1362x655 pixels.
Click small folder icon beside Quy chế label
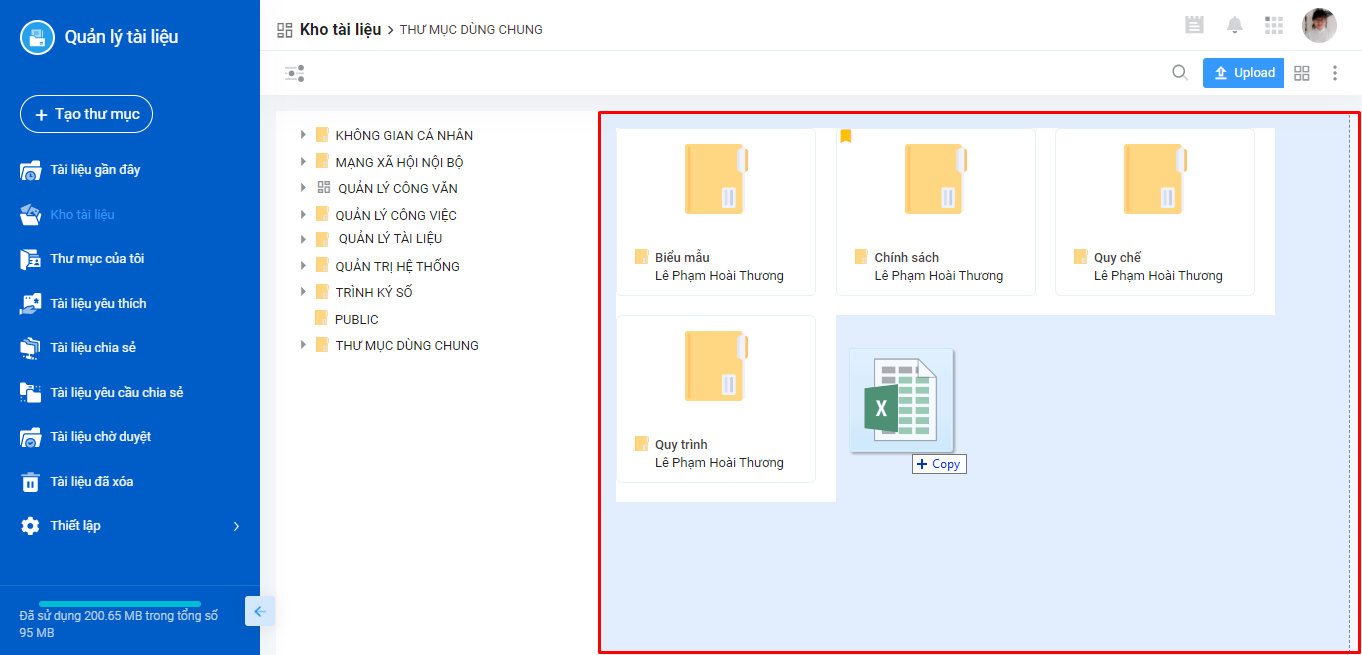click(1080, 257)
